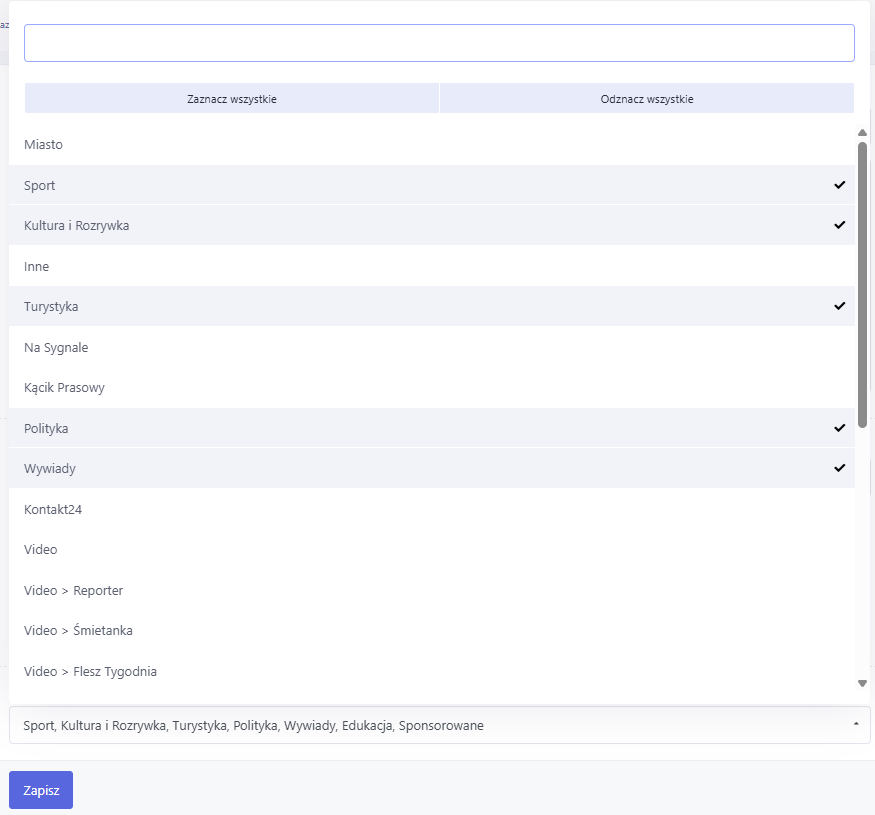This screenshot has width=875, height=815.
Task: Click the Odznacz wszystkie button
Action: click(647, 99)
